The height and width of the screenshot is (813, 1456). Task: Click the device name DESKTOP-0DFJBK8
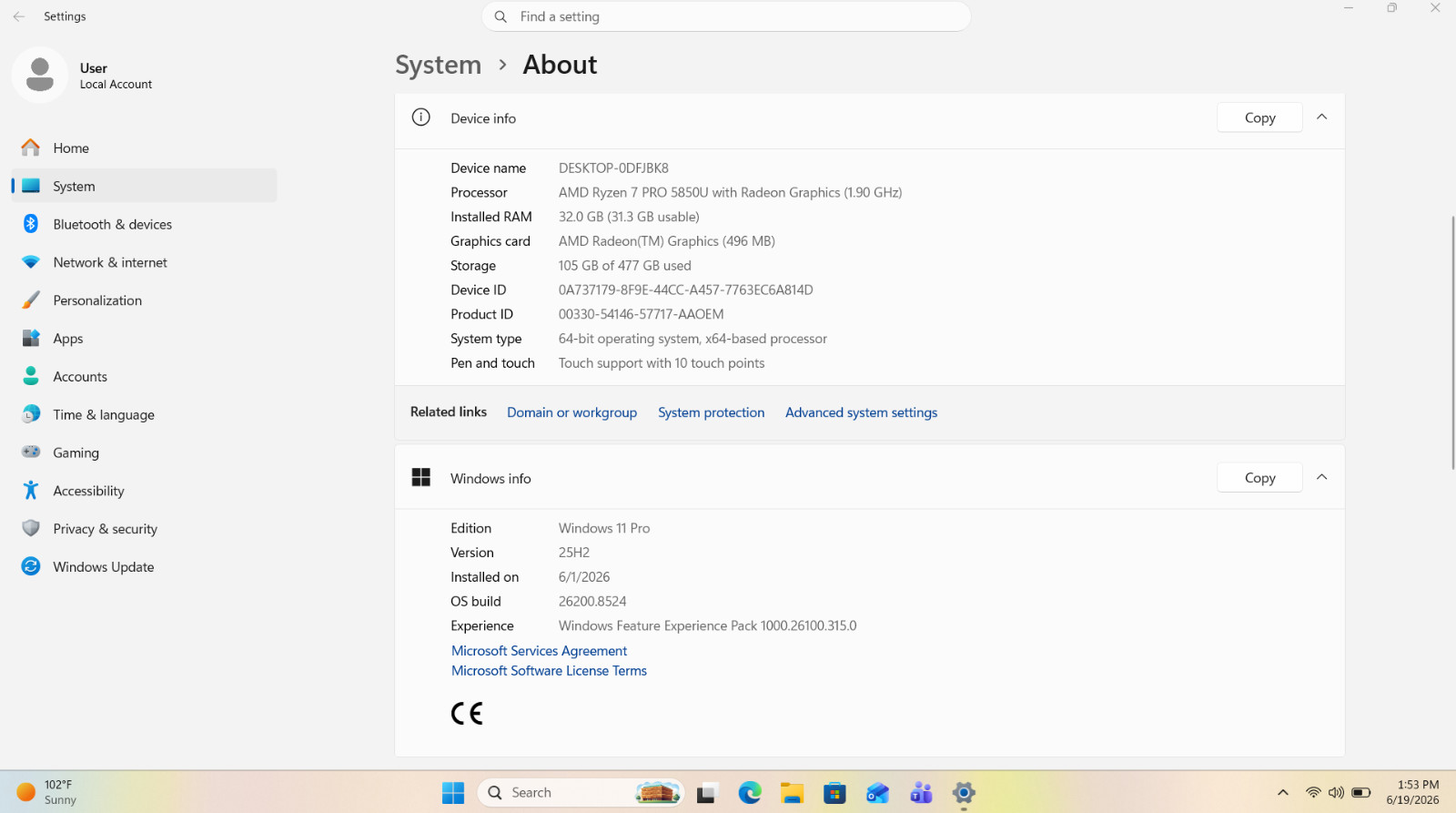613,168
